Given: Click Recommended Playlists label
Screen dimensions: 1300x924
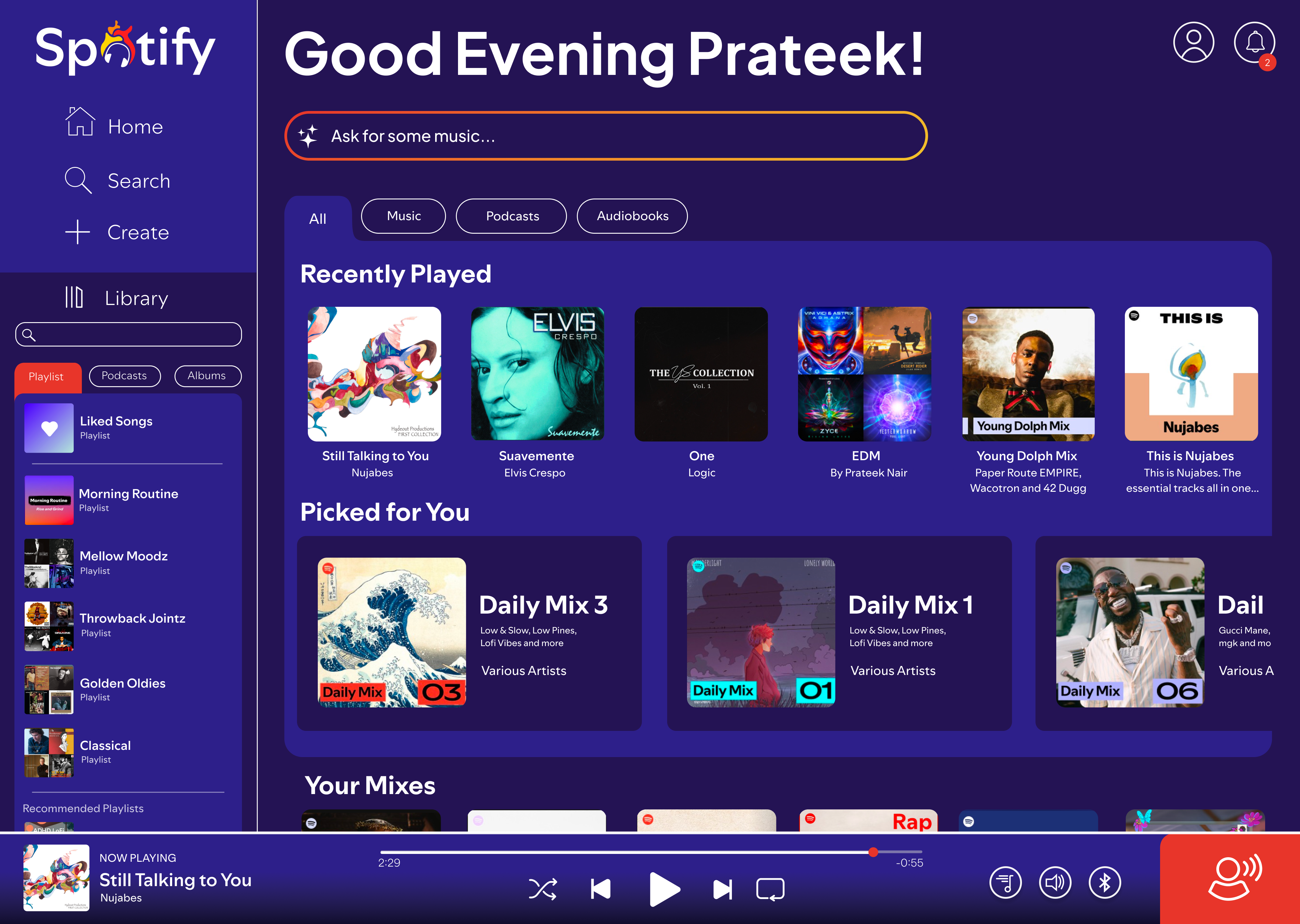Looking at the screenshot, I should [83, 808].
